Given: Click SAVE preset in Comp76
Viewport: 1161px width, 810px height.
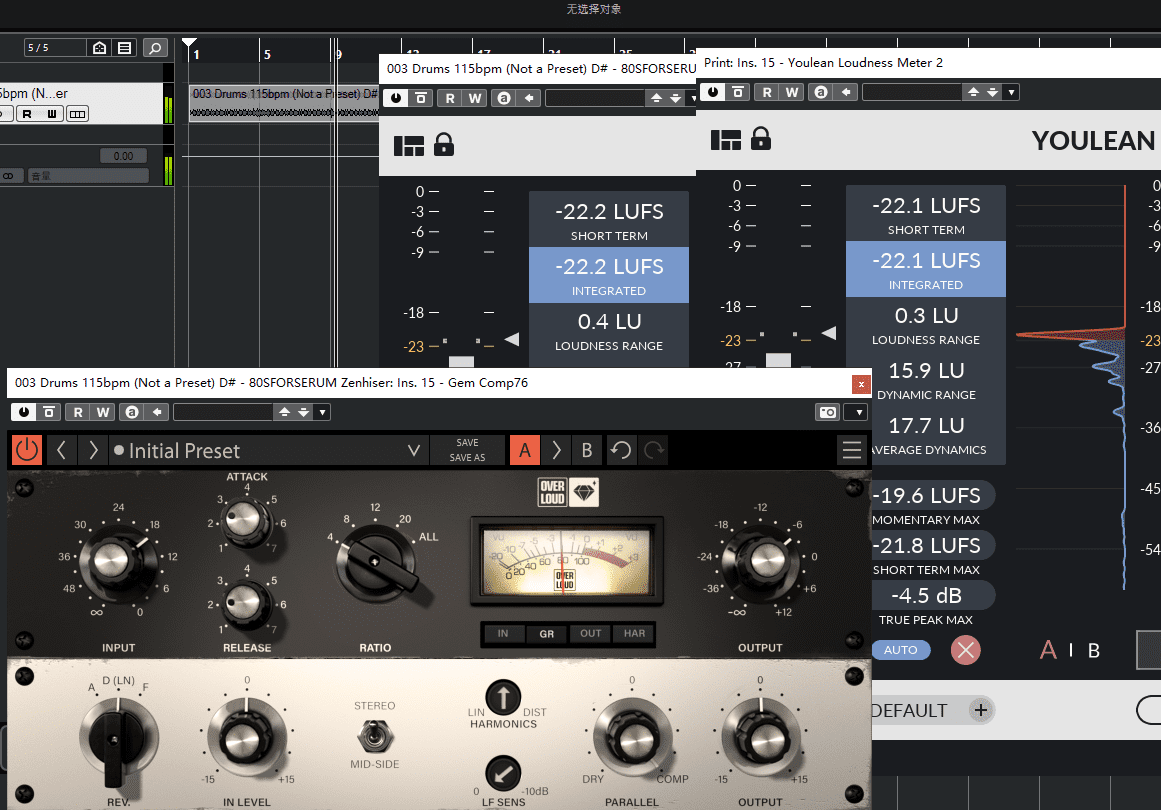Looking at the screenshot, I should pyautogui.click(x=467, y=443).
